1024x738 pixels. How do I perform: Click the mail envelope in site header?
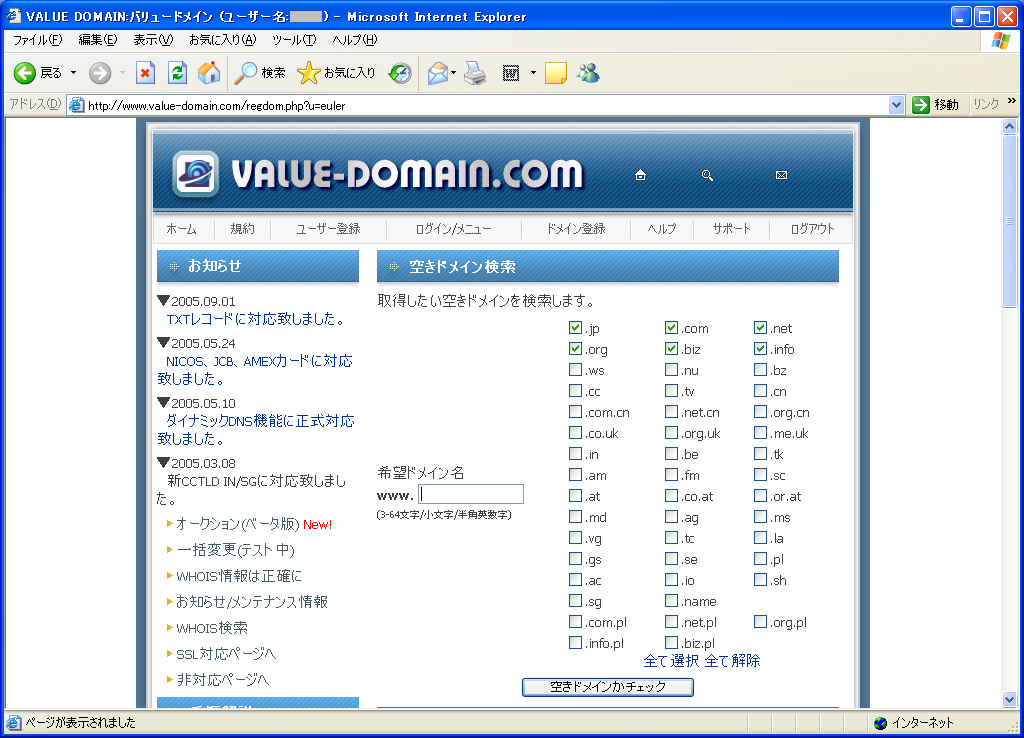click(x=781, y=175)
